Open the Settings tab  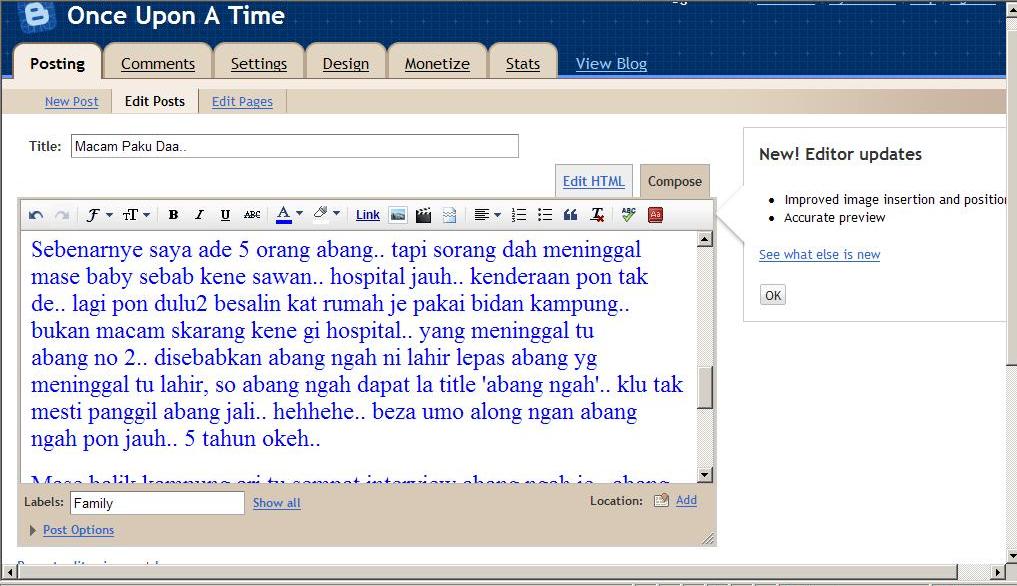(259, 64)
